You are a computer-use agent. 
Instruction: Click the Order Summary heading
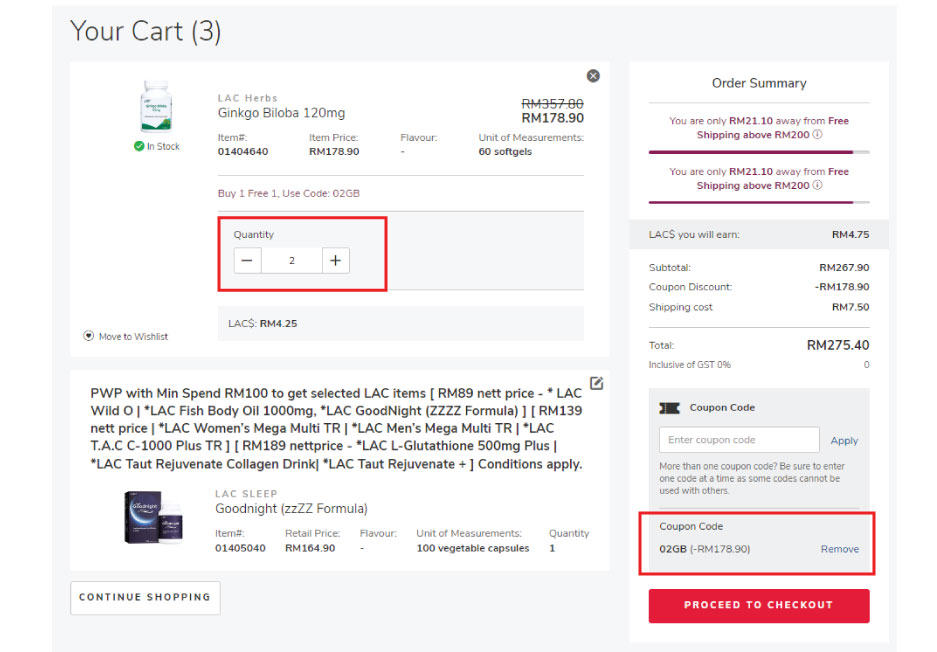click(759, 83)
